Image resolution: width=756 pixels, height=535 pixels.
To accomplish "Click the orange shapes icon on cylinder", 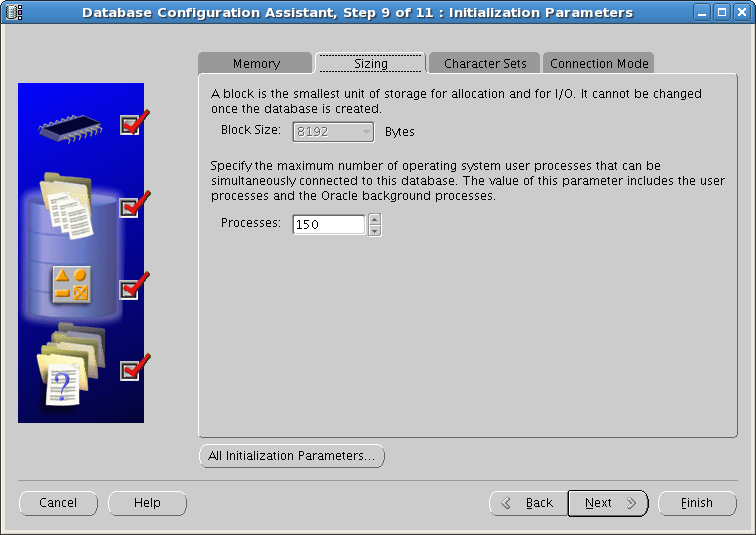I will point(71,285).
